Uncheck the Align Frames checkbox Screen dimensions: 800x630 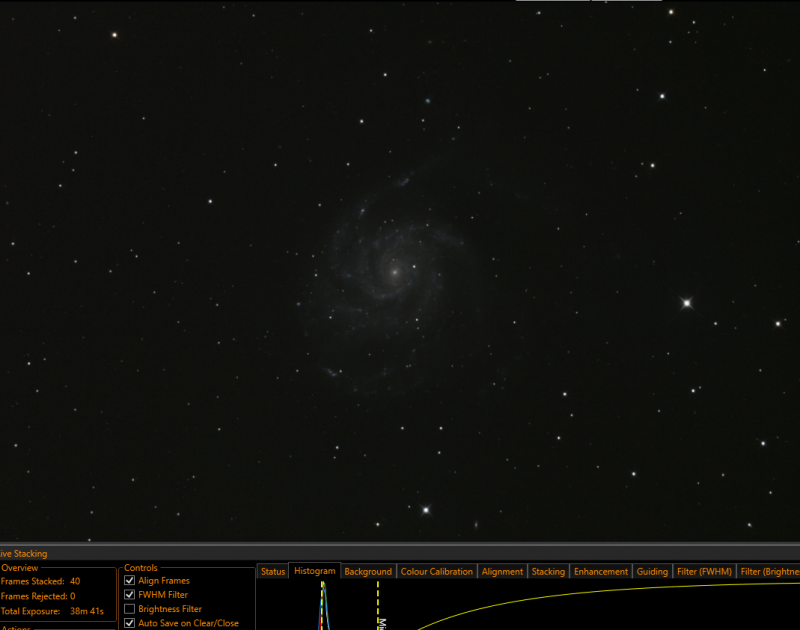(130, 581)
